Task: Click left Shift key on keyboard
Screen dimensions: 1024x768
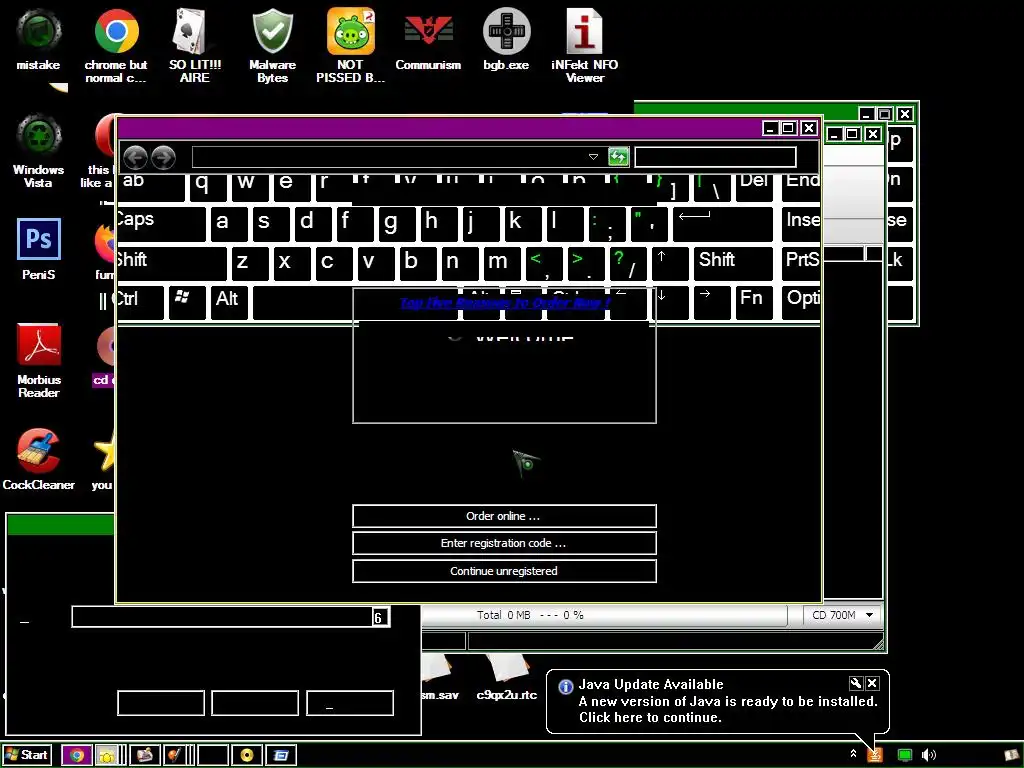Action: 172,263
